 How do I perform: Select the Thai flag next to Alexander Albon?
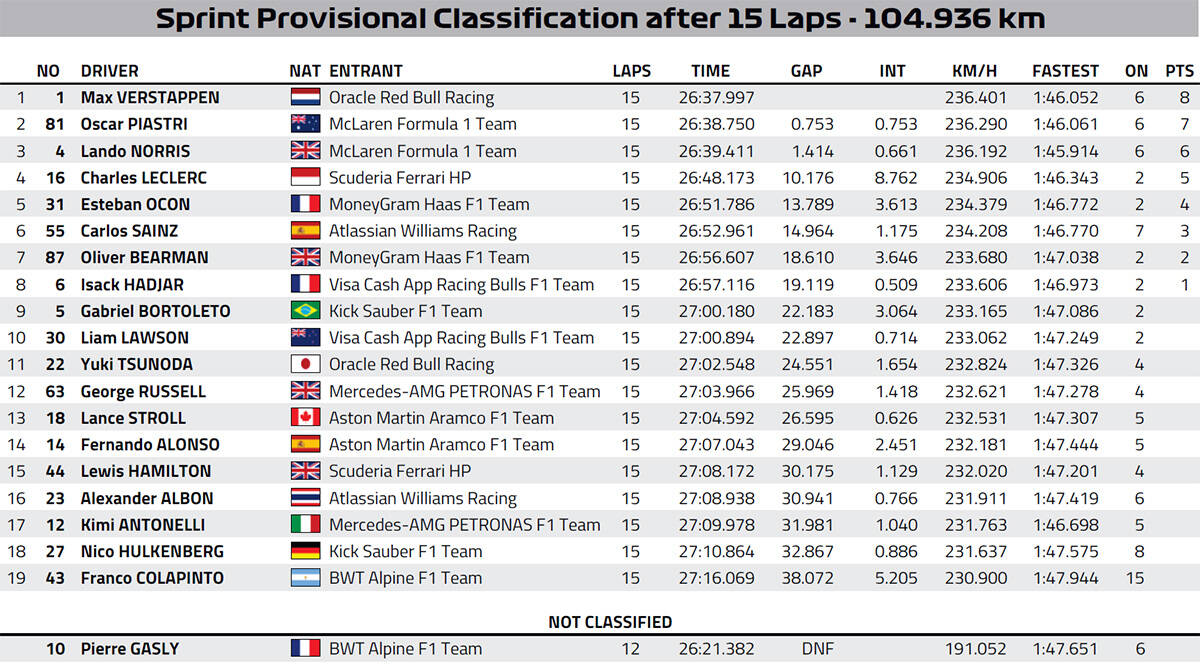point(305,498)
